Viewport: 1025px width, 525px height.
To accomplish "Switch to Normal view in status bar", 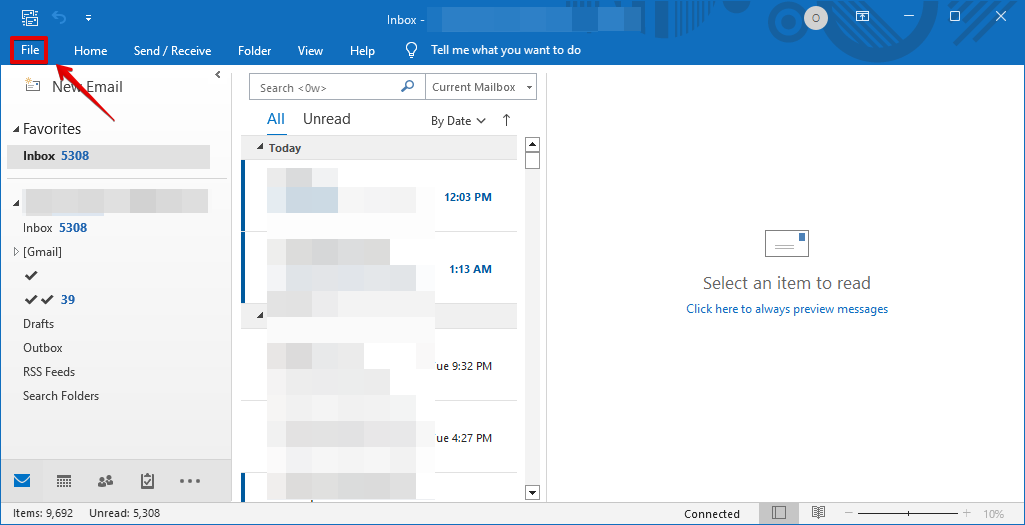I will (779, 513).
